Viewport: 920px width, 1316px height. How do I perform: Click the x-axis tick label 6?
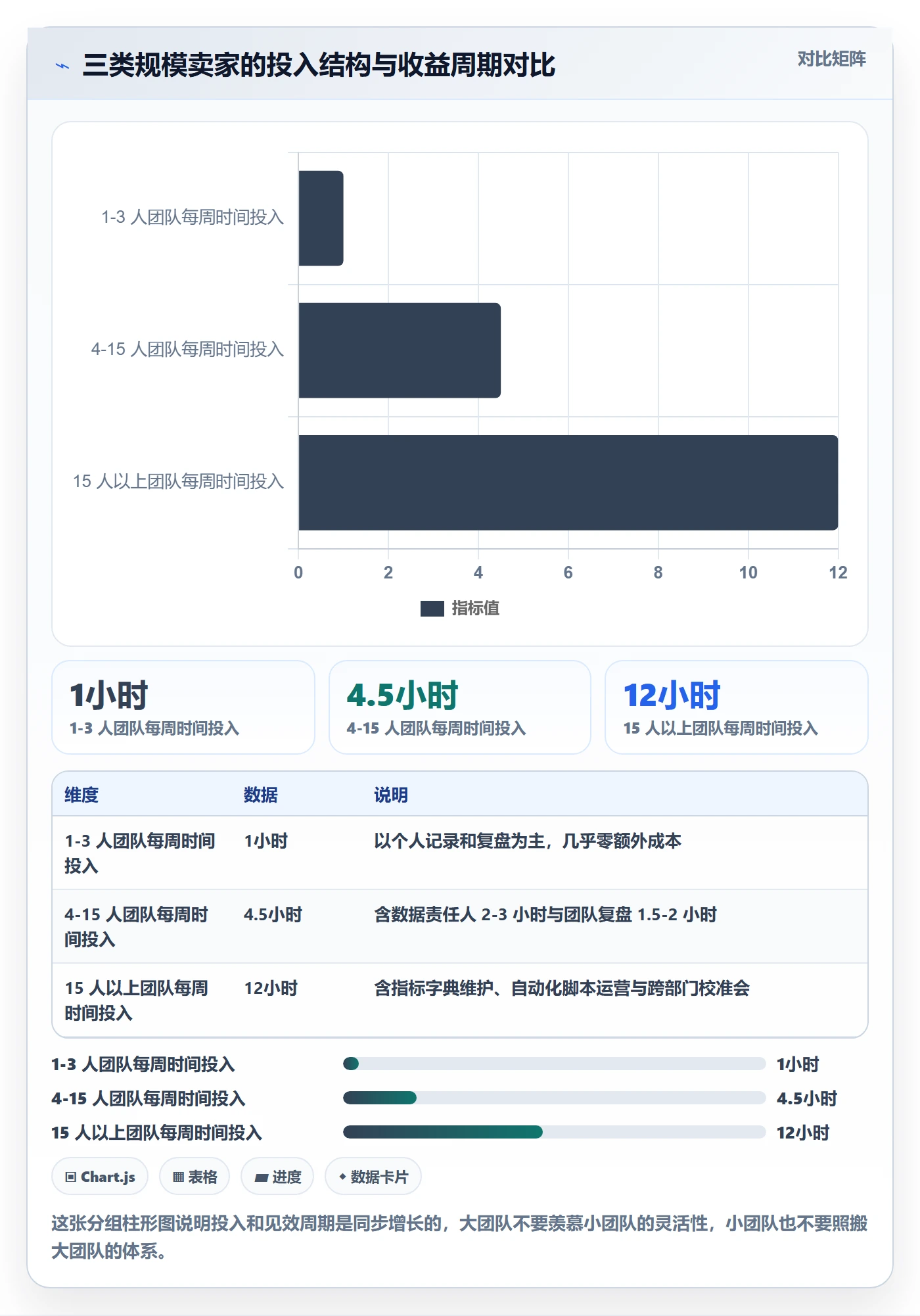(x=568, y=573)
